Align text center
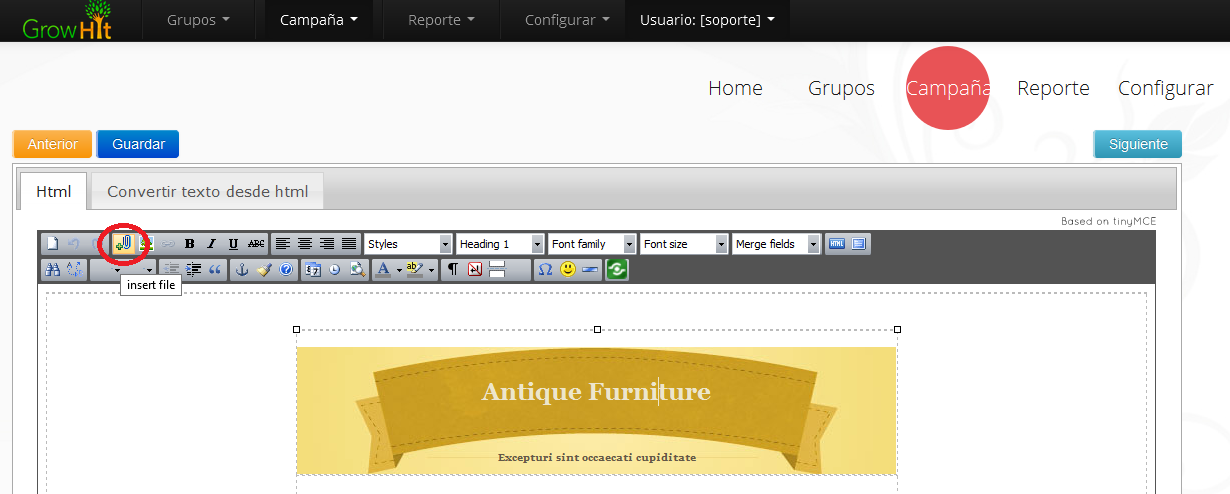 click(x=305, y=244)
